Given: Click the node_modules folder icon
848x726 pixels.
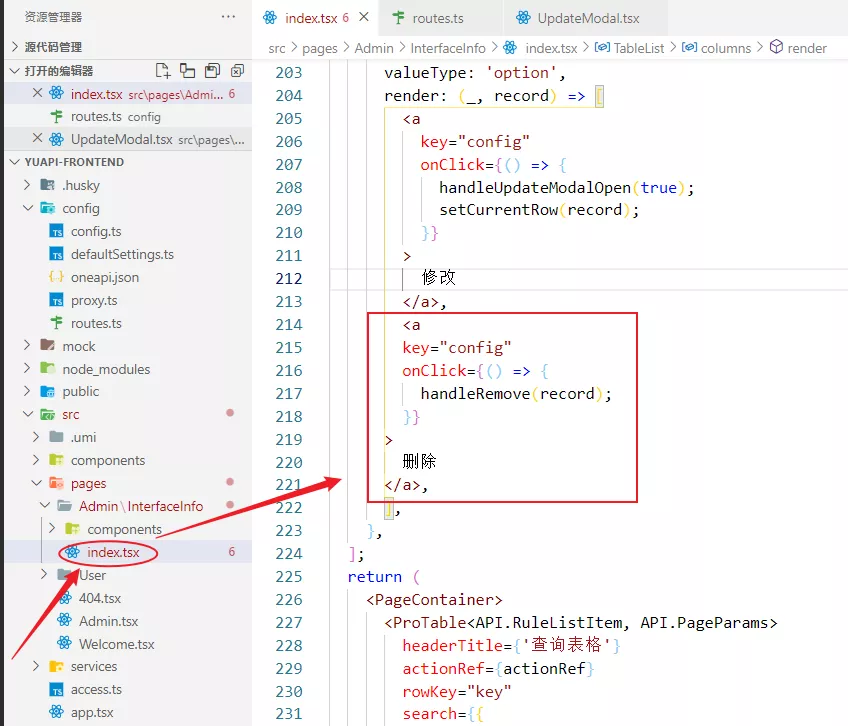Looking at the screenshot, I should (48, 369).
